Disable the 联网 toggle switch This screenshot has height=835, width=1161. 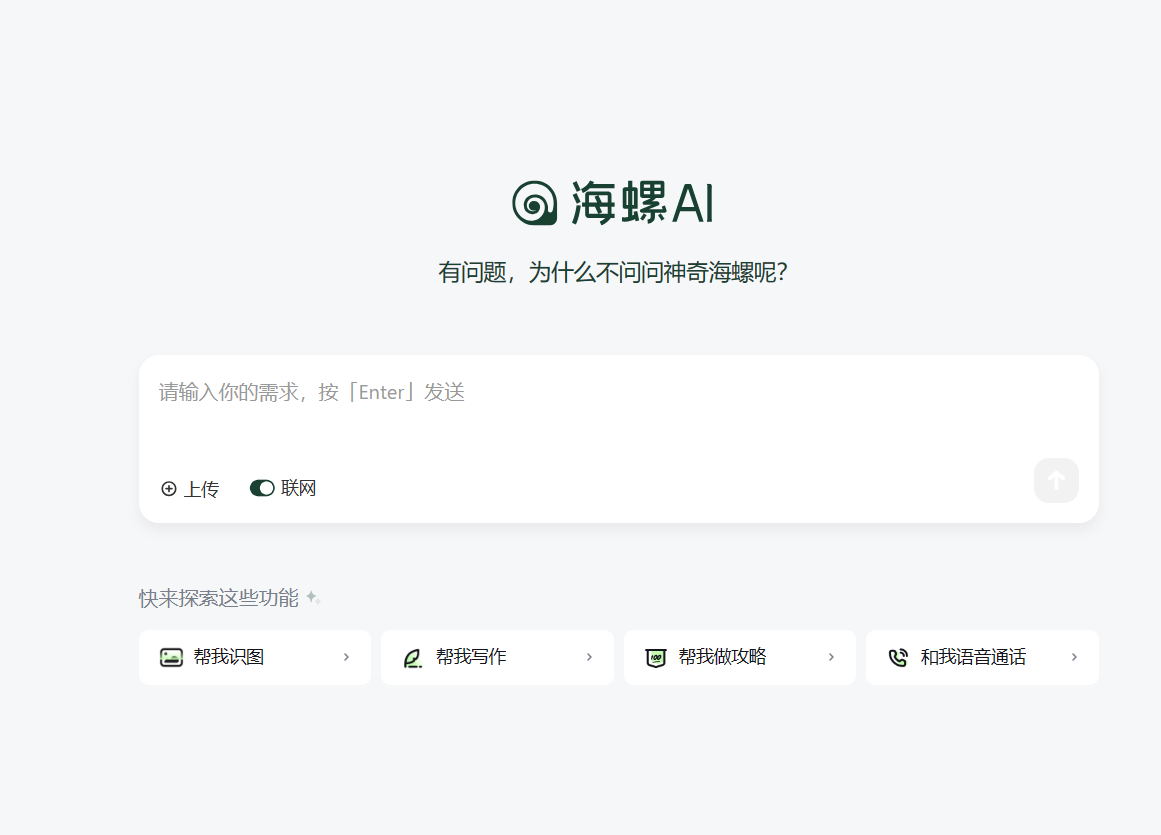click(x=262, y=487)
